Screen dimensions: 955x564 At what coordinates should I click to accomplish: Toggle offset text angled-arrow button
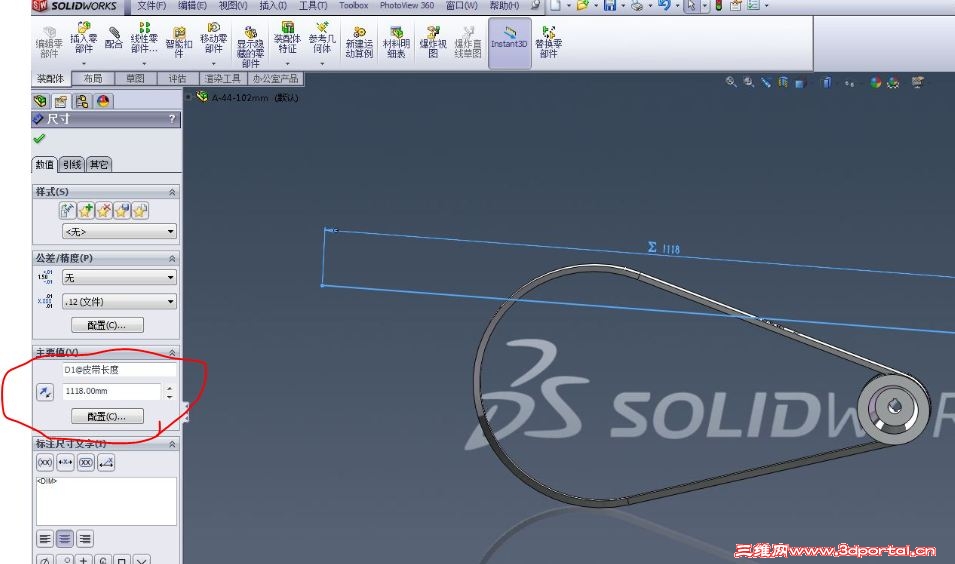pyautogui.click(x=106, y=462)
